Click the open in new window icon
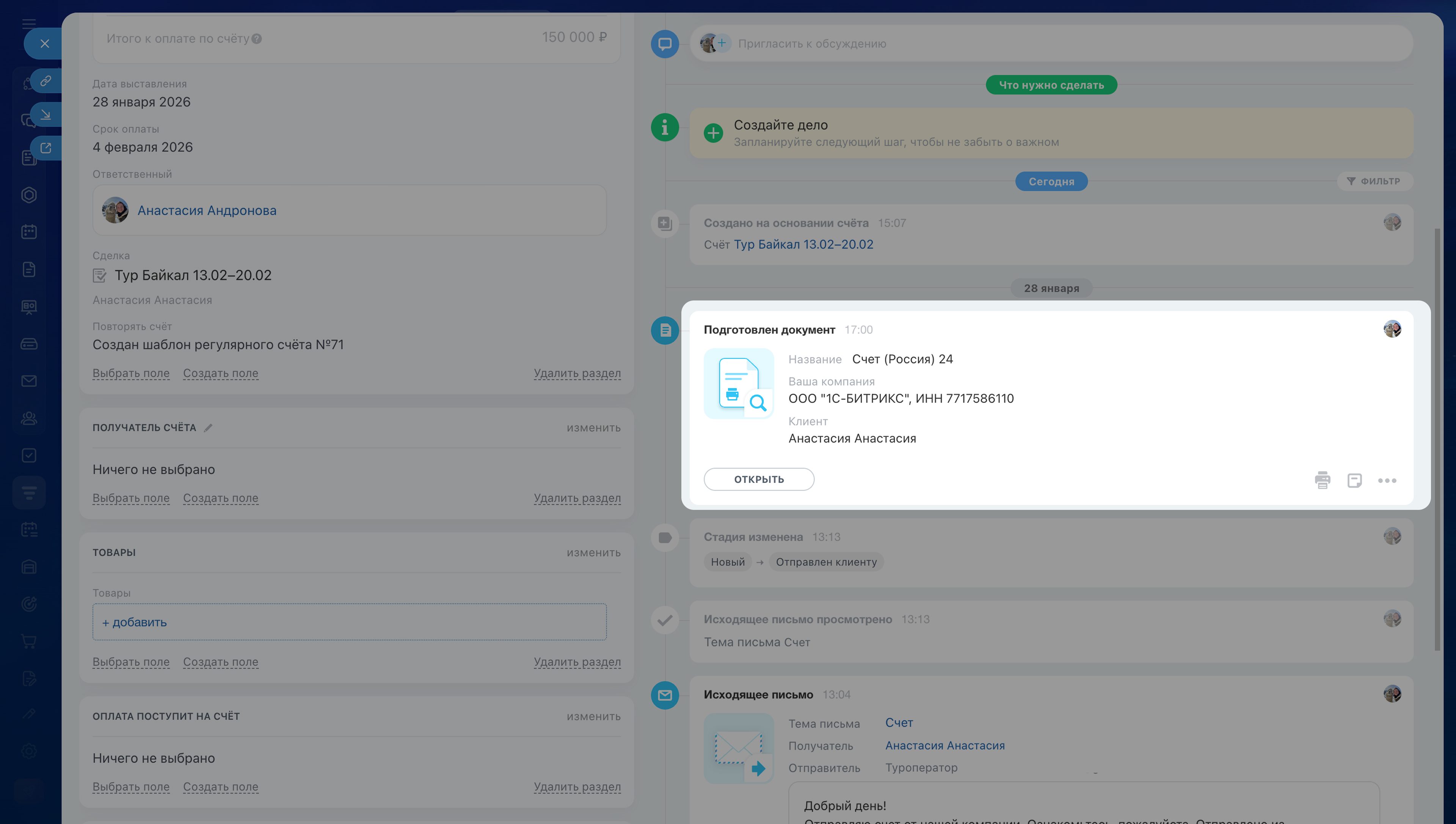Image resolution: width=1456 pixels, height=824 pixels. coord(46,148)
